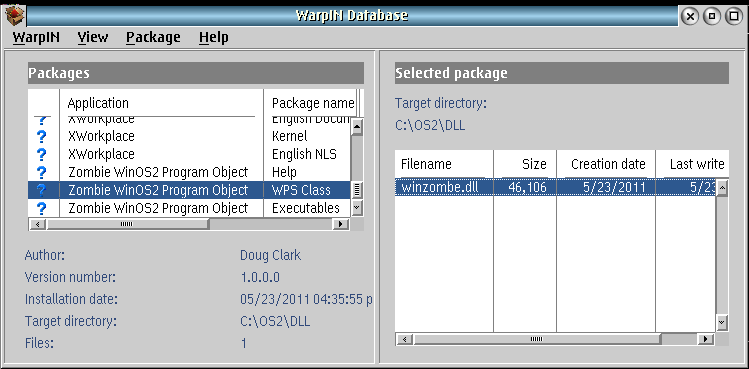
Task: Open the WarpIN menu
Action: point(36,37)
